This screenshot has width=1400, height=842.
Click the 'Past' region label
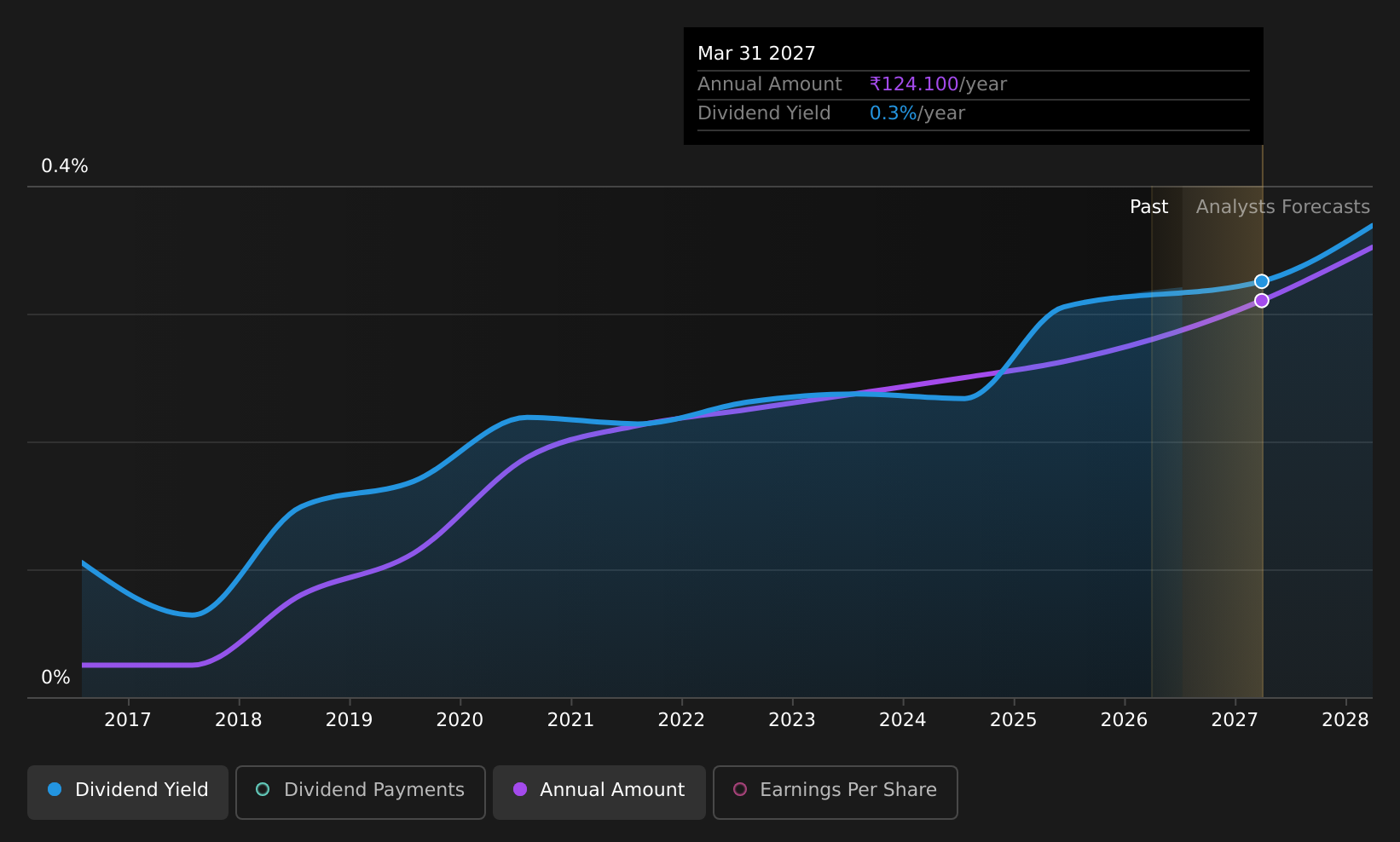1148,207
